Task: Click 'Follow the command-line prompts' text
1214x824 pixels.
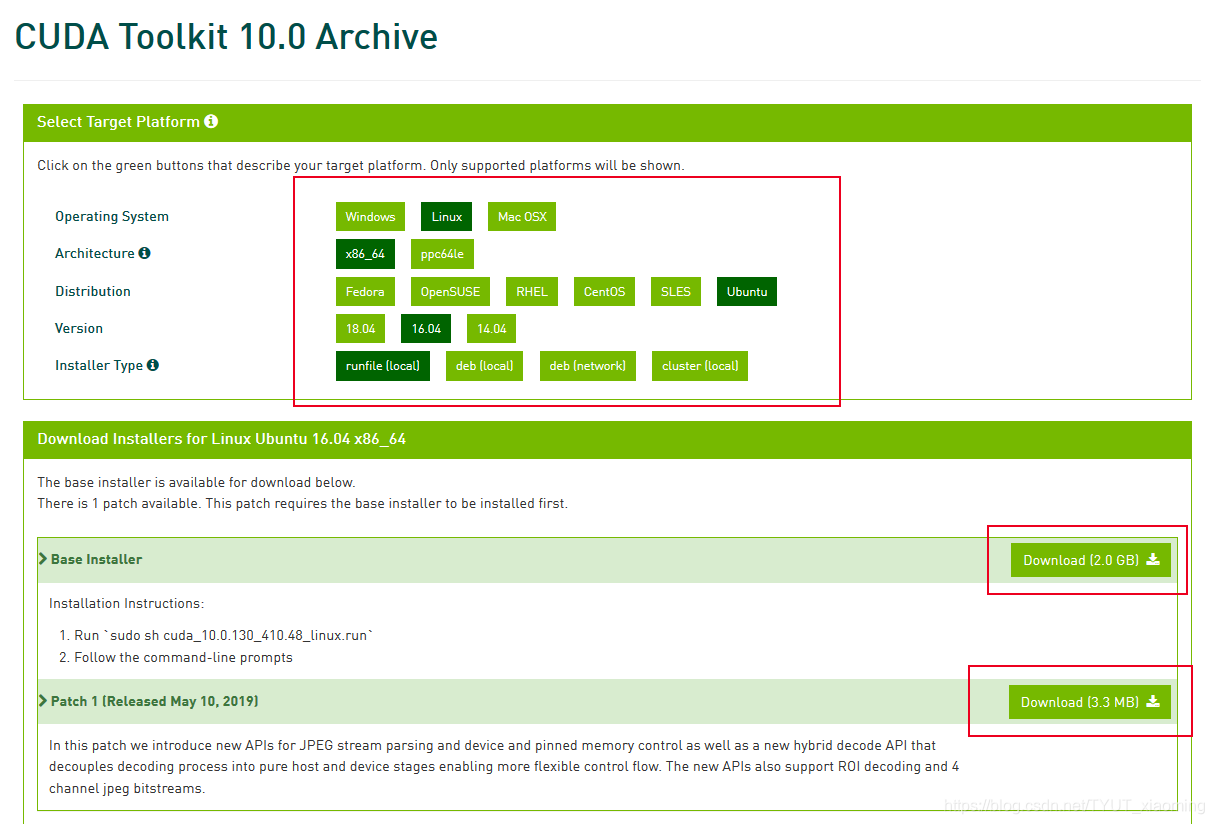Action: click(183, 657)
